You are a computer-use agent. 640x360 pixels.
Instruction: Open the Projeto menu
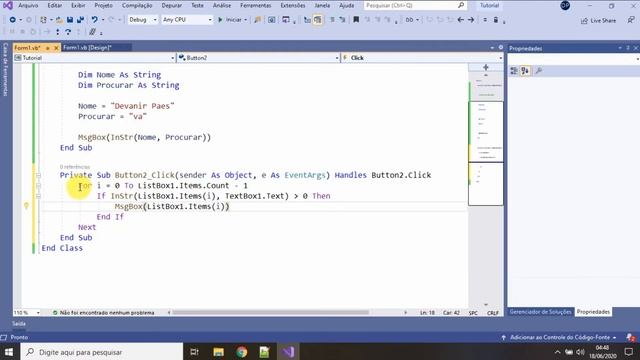(104, 5)
